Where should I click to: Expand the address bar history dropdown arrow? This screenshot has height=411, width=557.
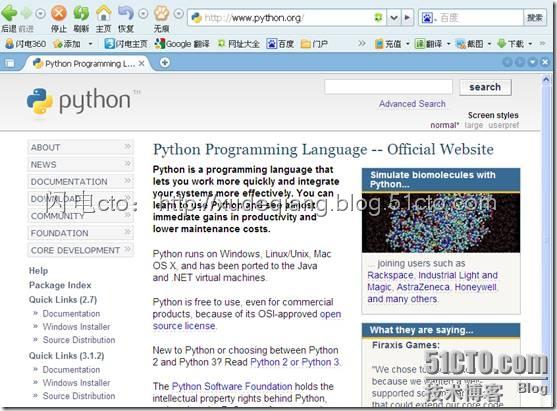click(394, 17)
